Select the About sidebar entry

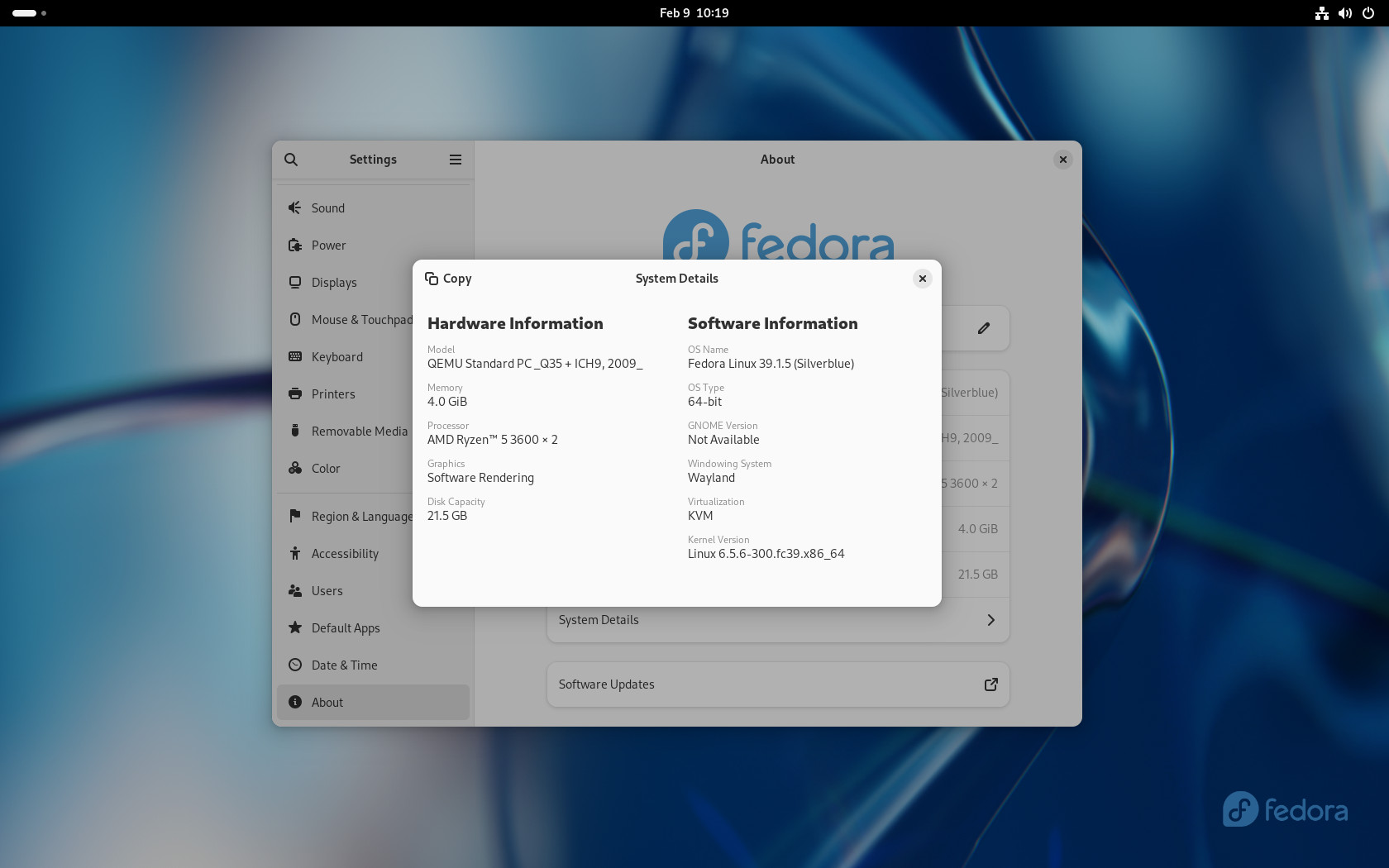[x=373, y=703]
